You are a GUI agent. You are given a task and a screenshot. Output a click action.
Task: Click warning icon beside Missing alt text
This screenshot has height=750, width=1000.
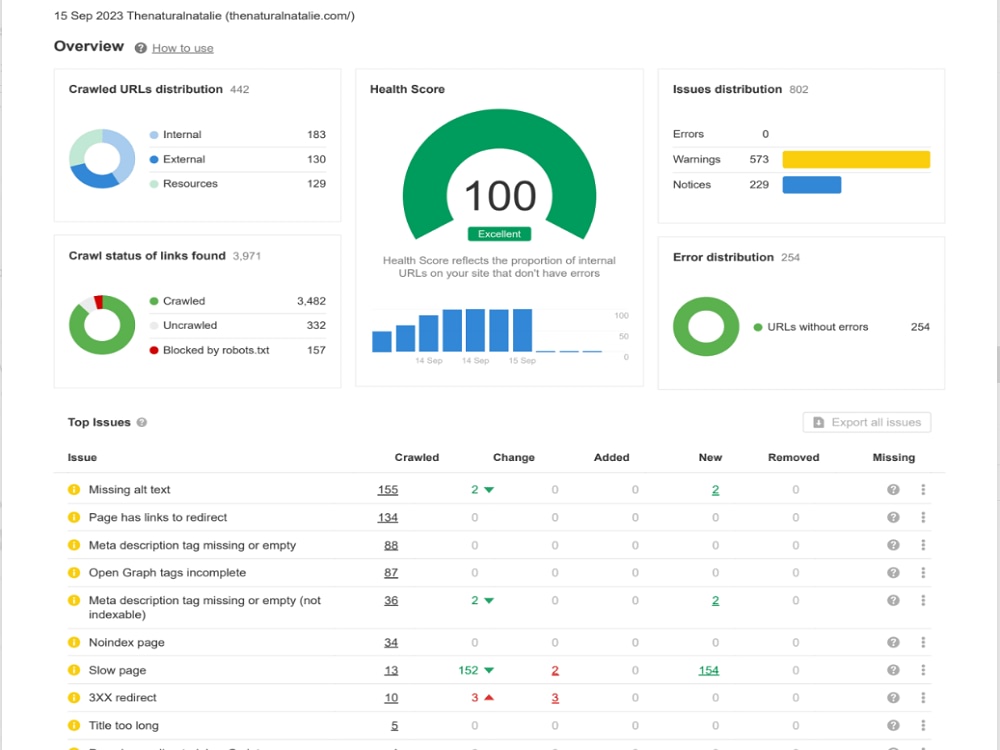[74, 490]
